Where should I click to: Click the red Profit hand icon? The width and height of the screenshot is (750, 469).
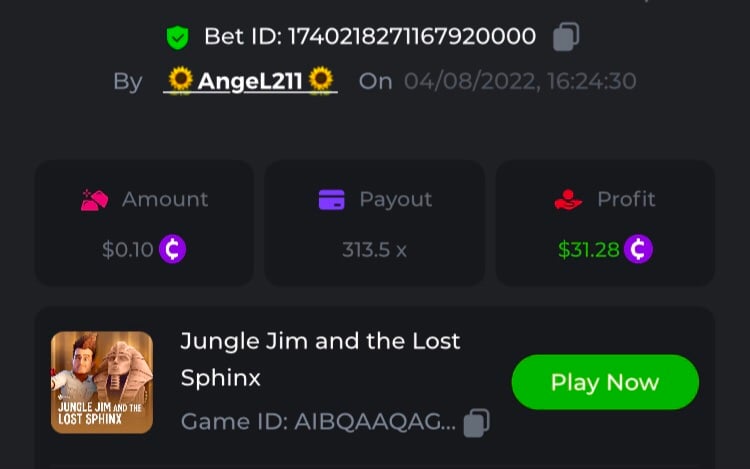point(568,200)
